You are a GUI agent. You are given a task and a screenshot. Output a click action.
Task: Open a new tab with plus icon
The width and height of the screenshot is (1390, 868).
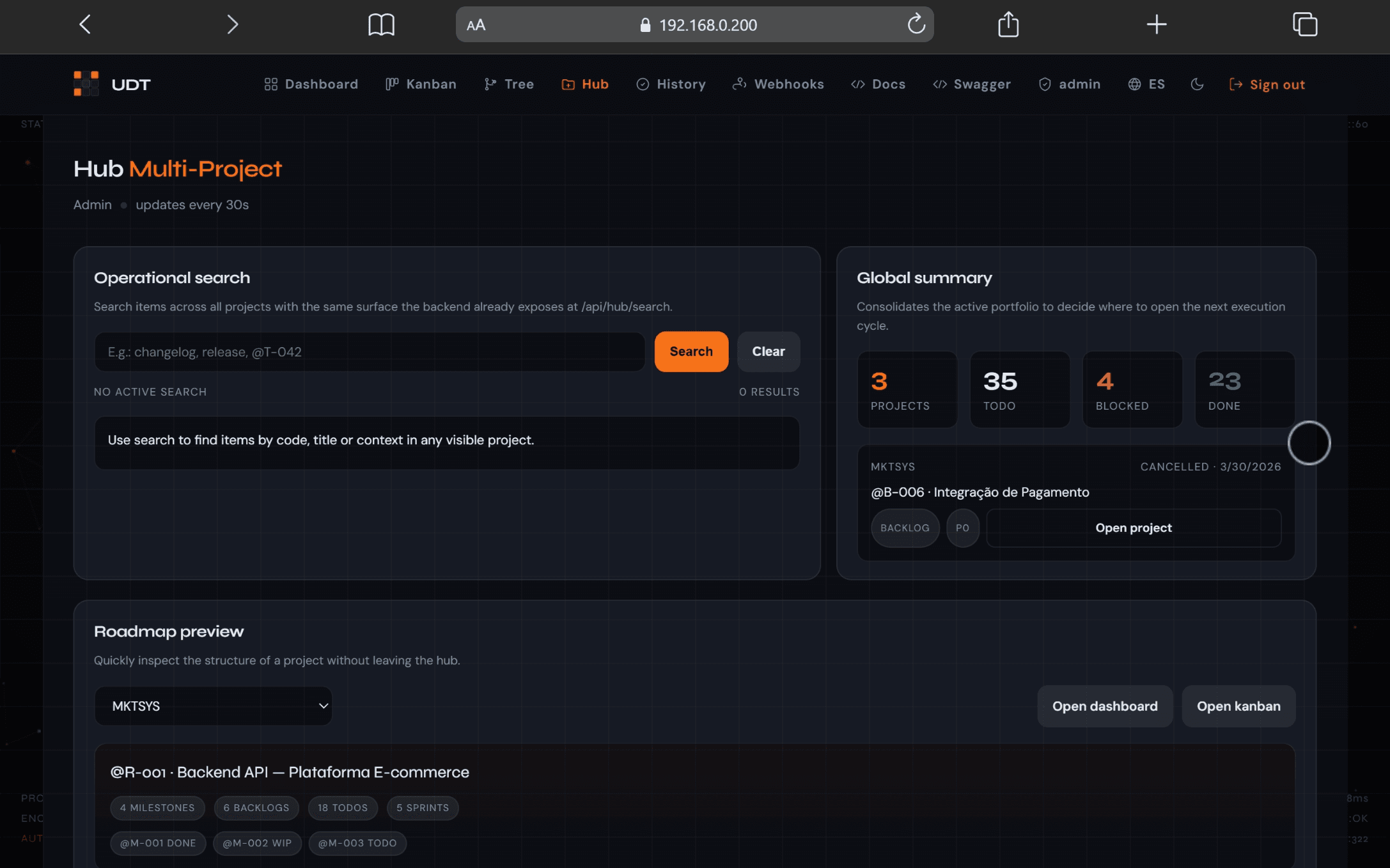1156,25
